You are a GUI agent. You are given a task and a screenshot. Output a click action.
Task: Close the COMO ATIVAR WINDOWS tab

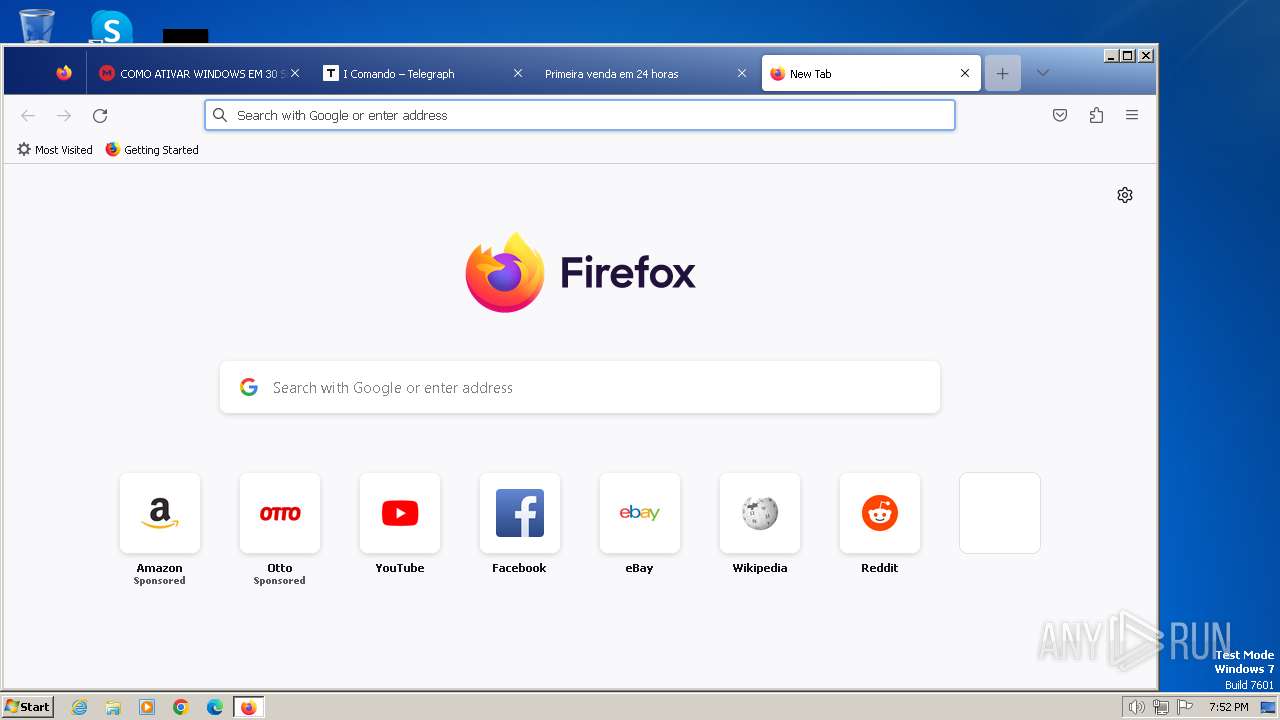point(295,73)
